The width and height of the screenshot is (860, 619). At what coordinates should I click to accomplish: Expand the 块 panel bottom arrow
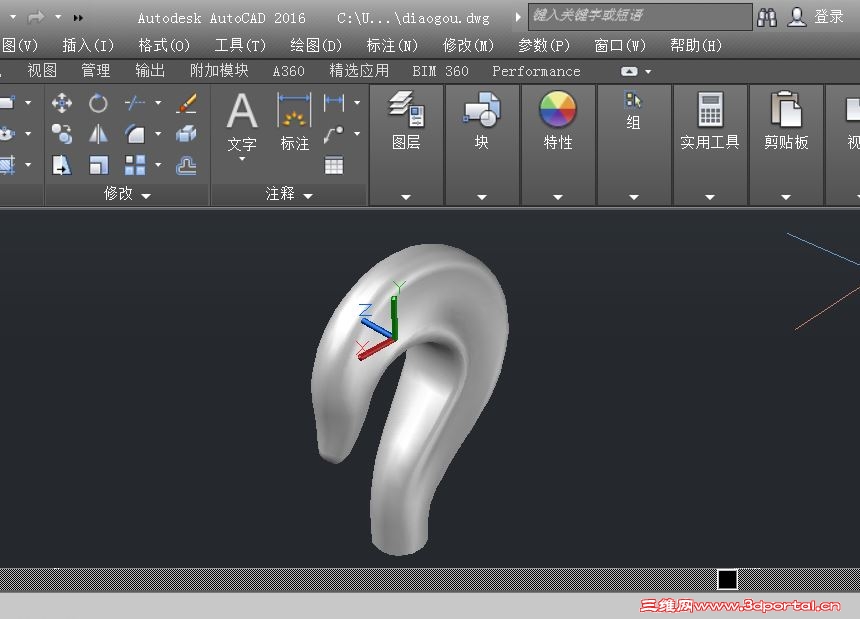[482, 197]
